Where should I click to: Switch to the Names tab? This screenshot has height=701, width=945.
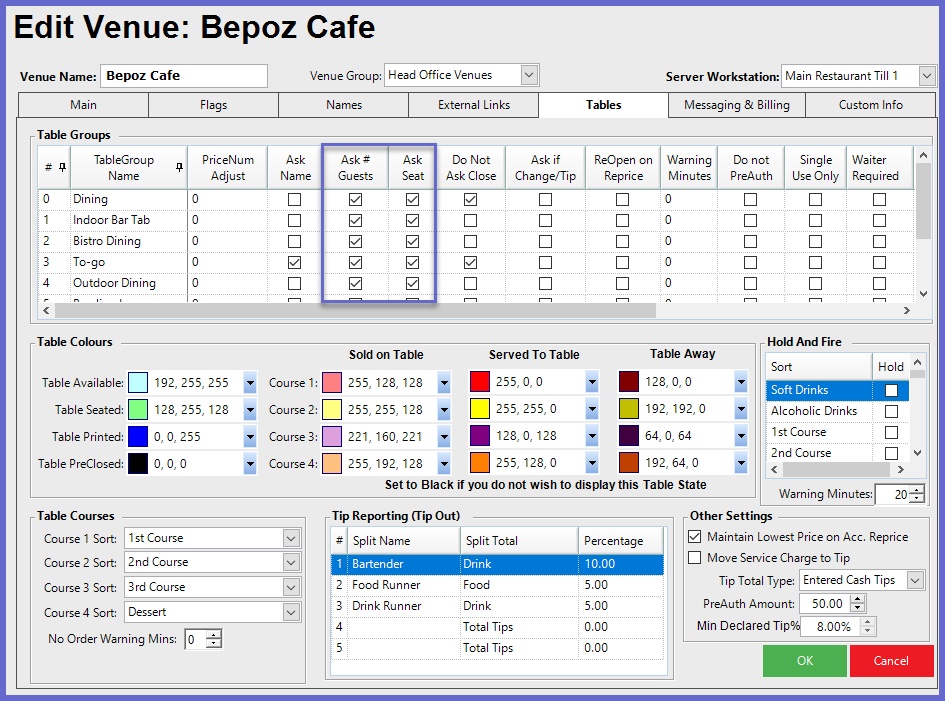344,105
